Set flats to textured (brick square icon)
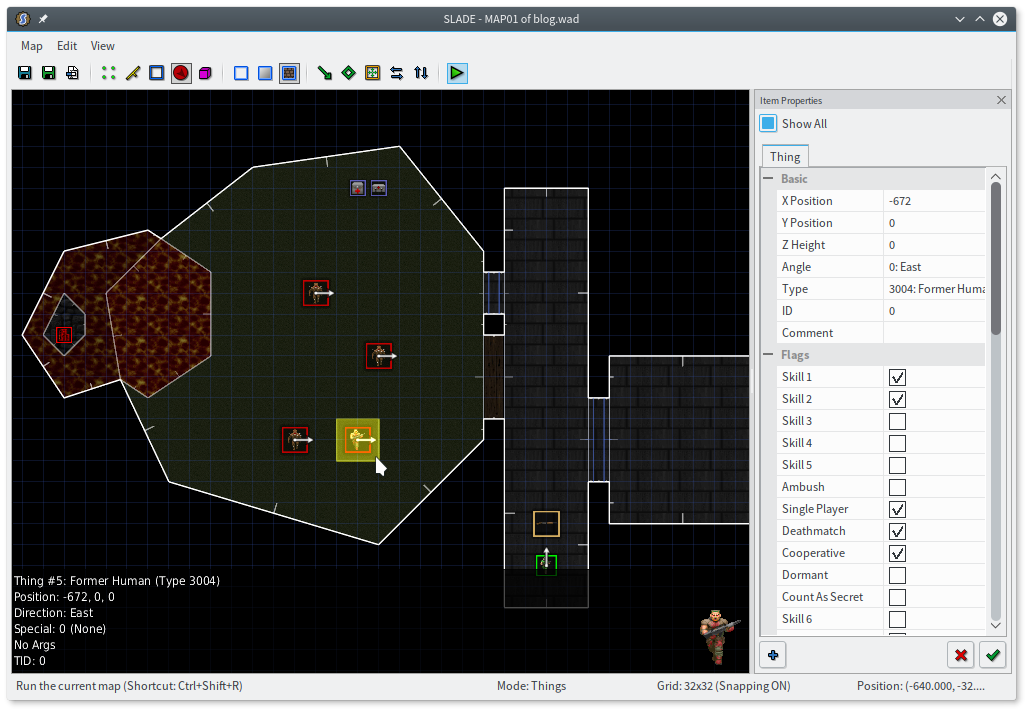This screenshot has height=713, width=1029. [x=289, y=73]
